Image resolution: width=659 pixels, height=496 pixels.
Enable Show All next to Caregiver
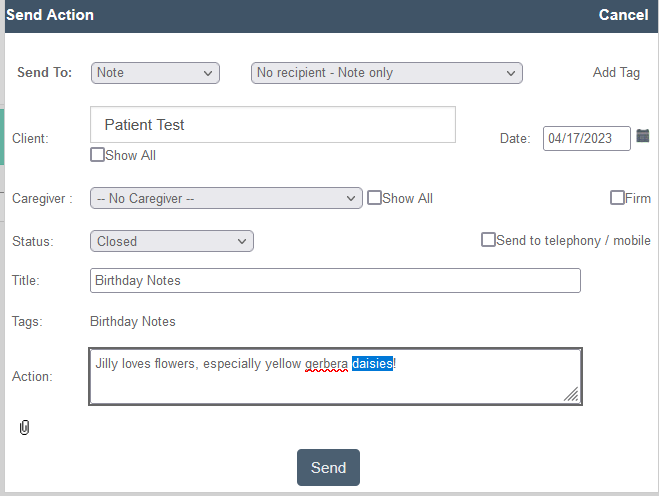click(x=374, y=198)
